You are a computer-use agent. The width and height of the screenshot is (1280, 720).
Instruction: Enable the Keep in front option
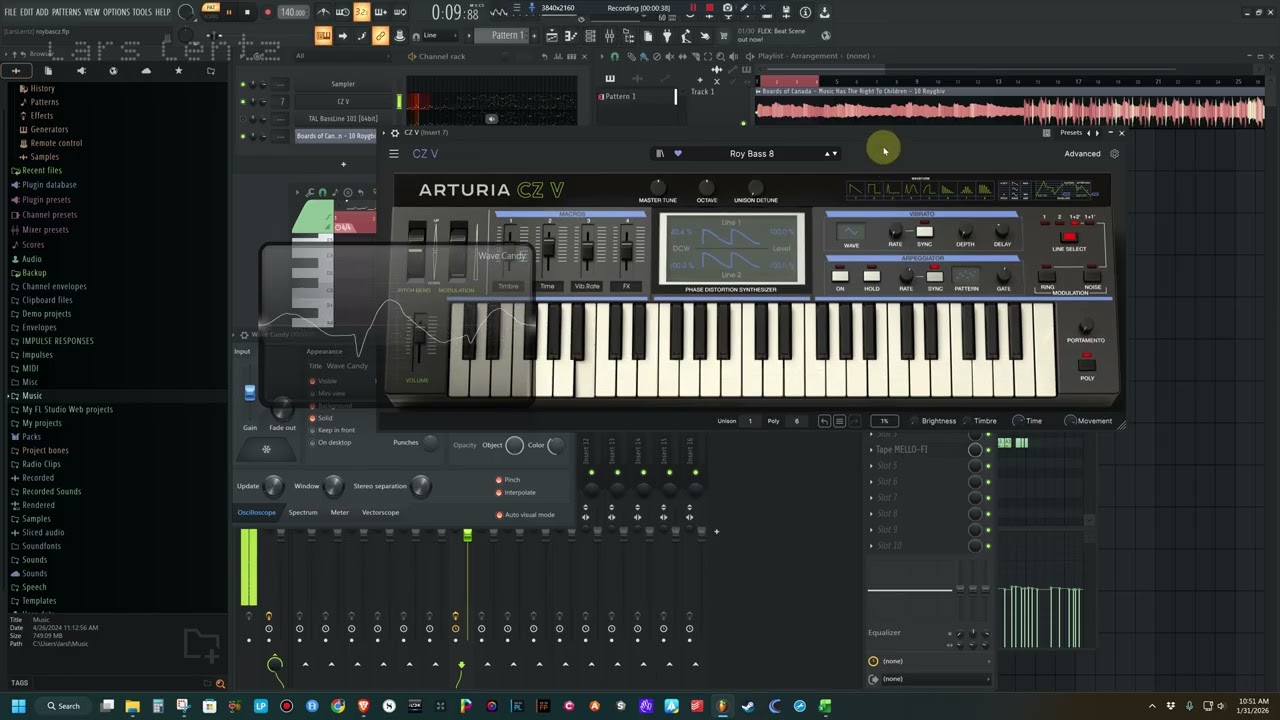pos(331,430)
